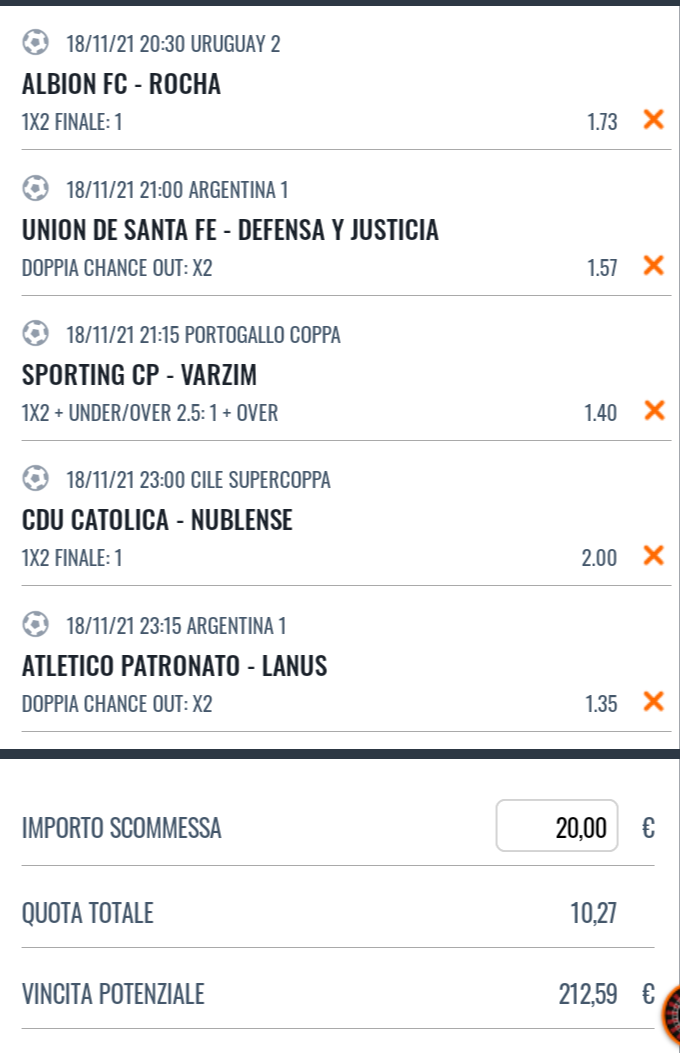Click soccer icon for Argentina 1 23:15
680x1053 pixels.
point(35,625)
